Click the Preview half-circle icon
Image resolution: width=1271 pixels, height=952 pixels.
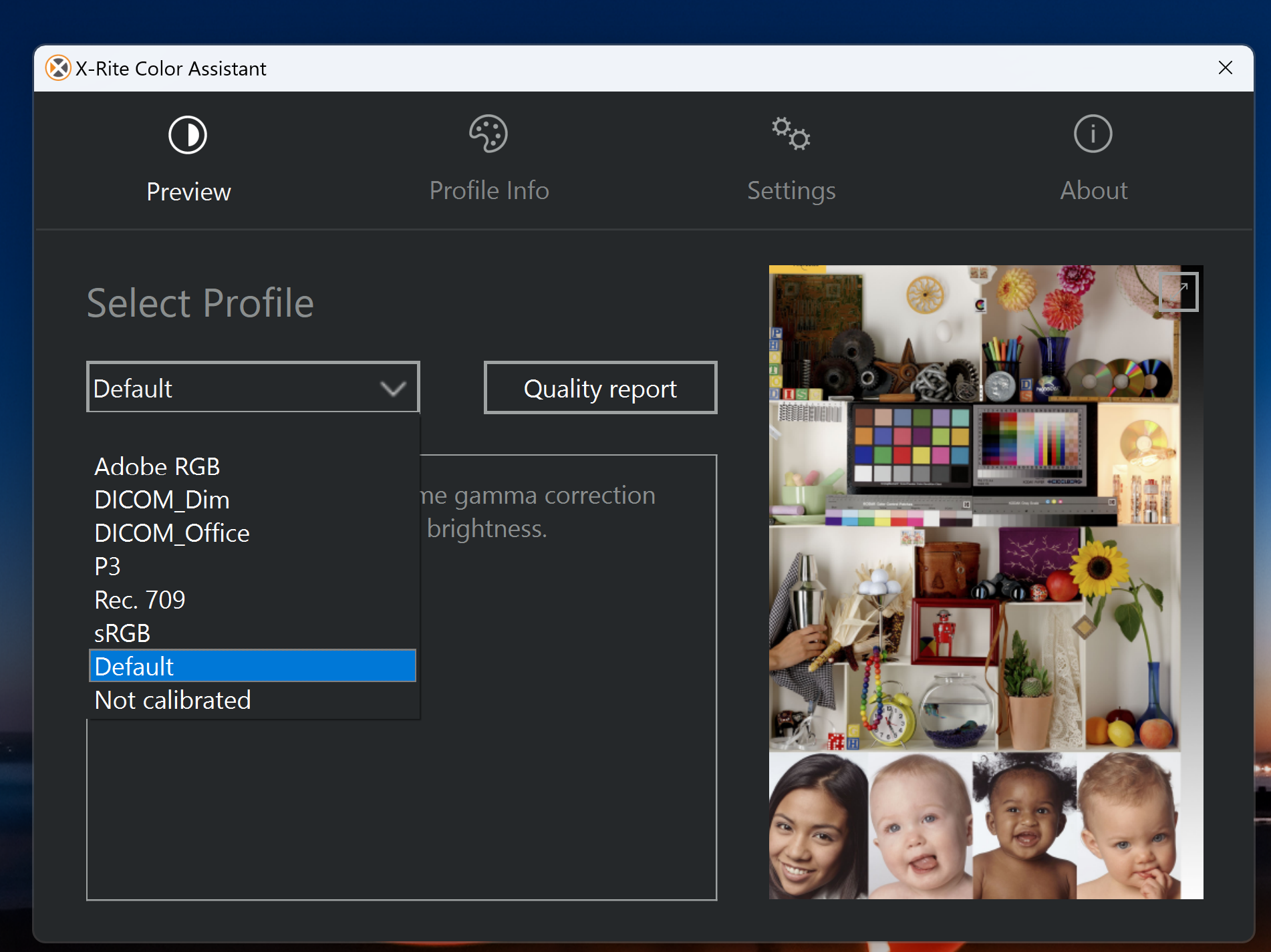(188, 135)
